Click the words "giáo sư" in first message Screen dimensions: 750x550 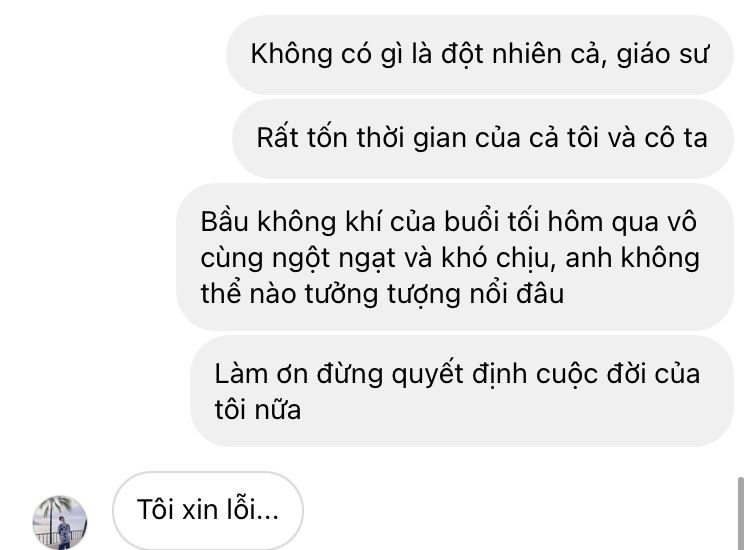click(x=662, y=54)
